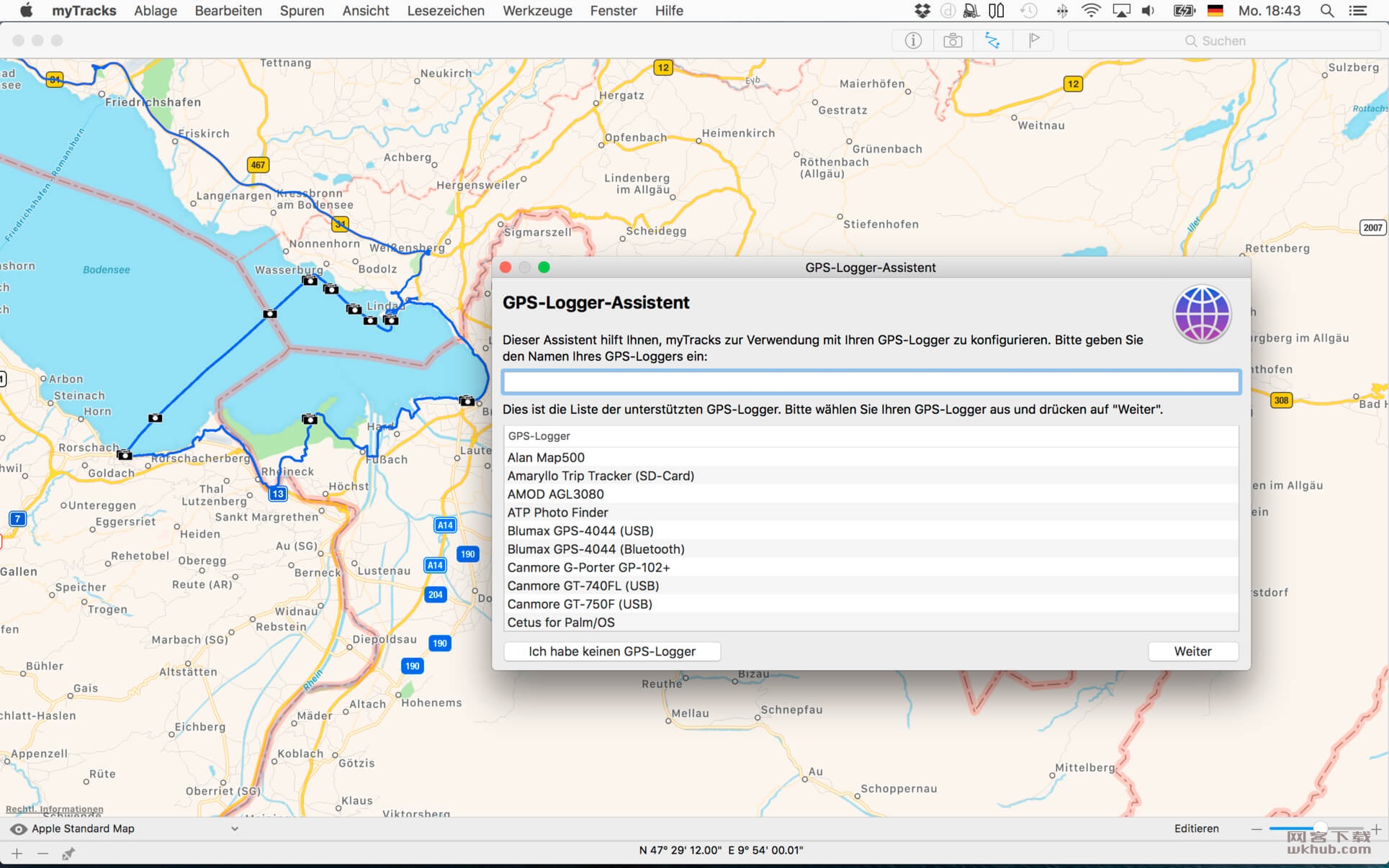This screenshot has height=868, width=1389.
Task: Click the battery status icon
Action: click(x=1184, y=11)
